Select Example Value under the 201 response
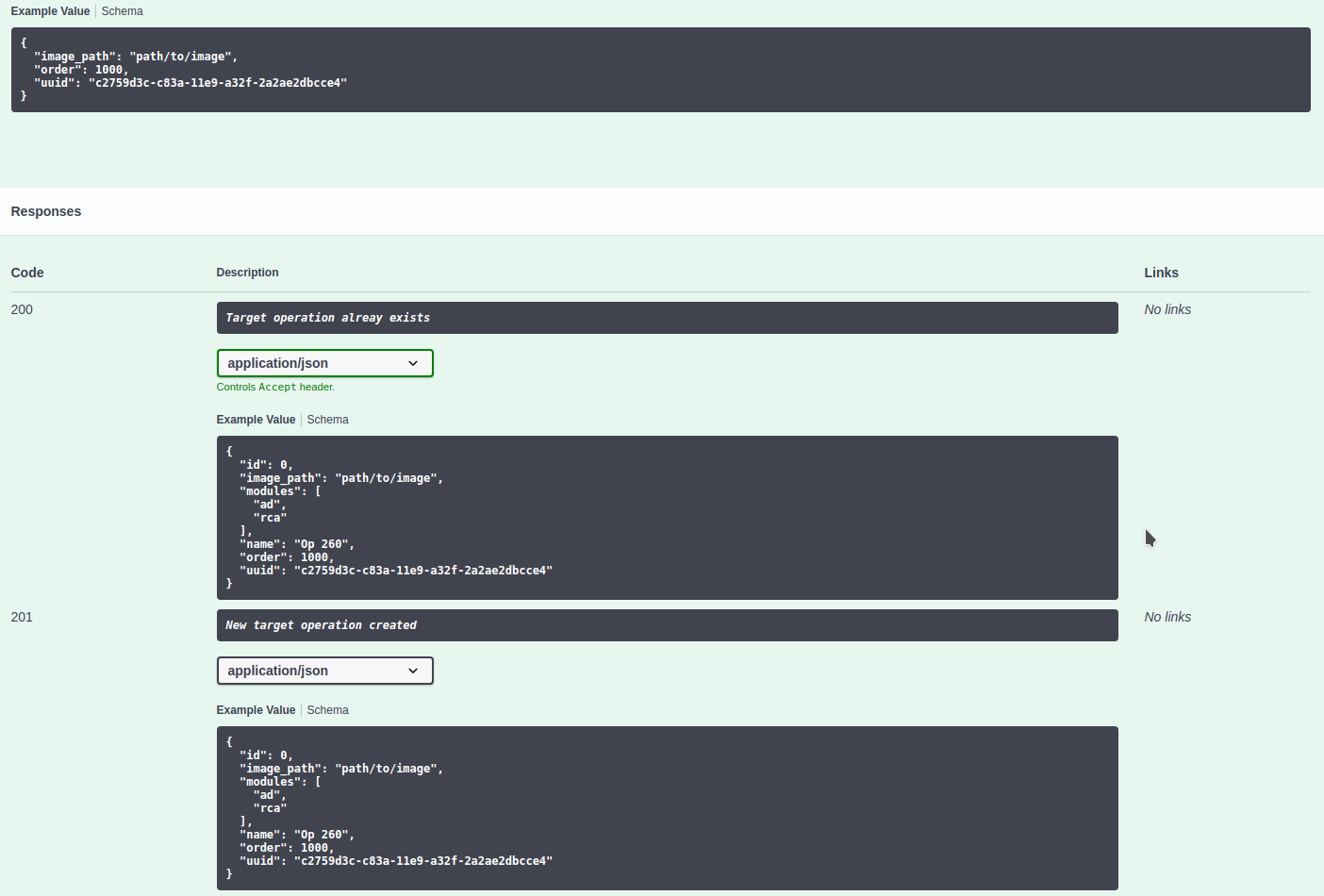Viewport: 1324px width, 896px height. coord(256,709)
